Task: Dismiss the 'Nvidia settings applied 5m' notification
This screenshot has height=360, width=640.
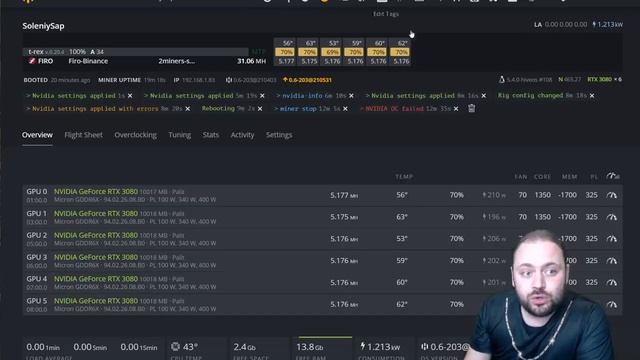Action: pos(262,96)
